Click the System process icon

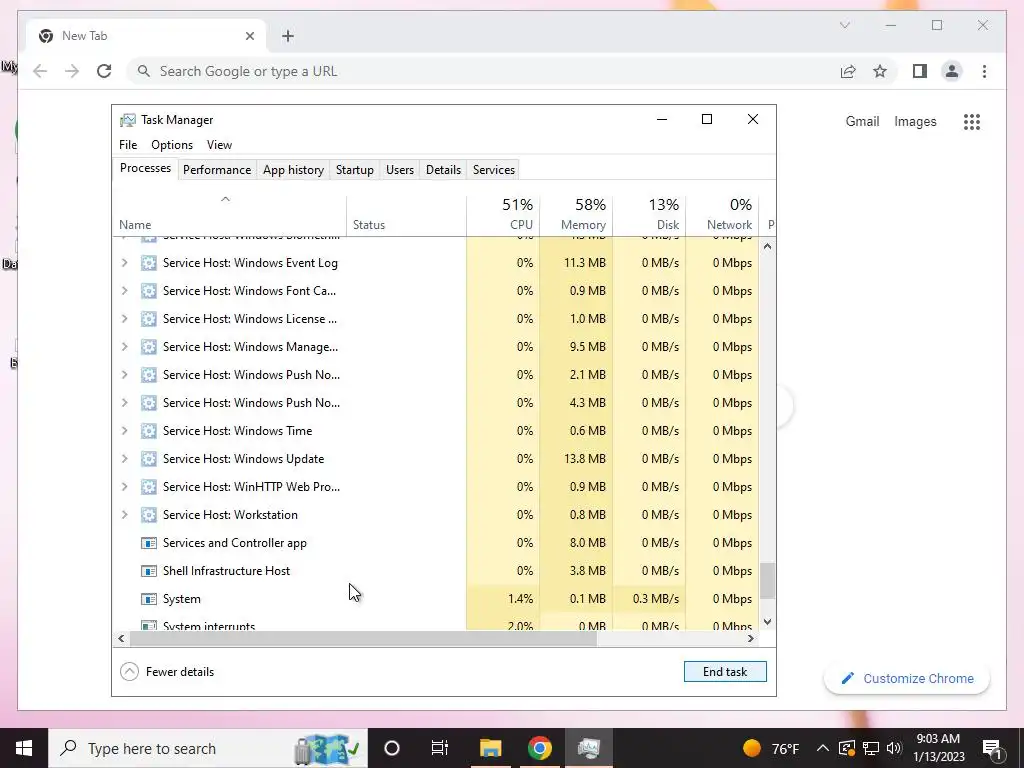(149, 600)
